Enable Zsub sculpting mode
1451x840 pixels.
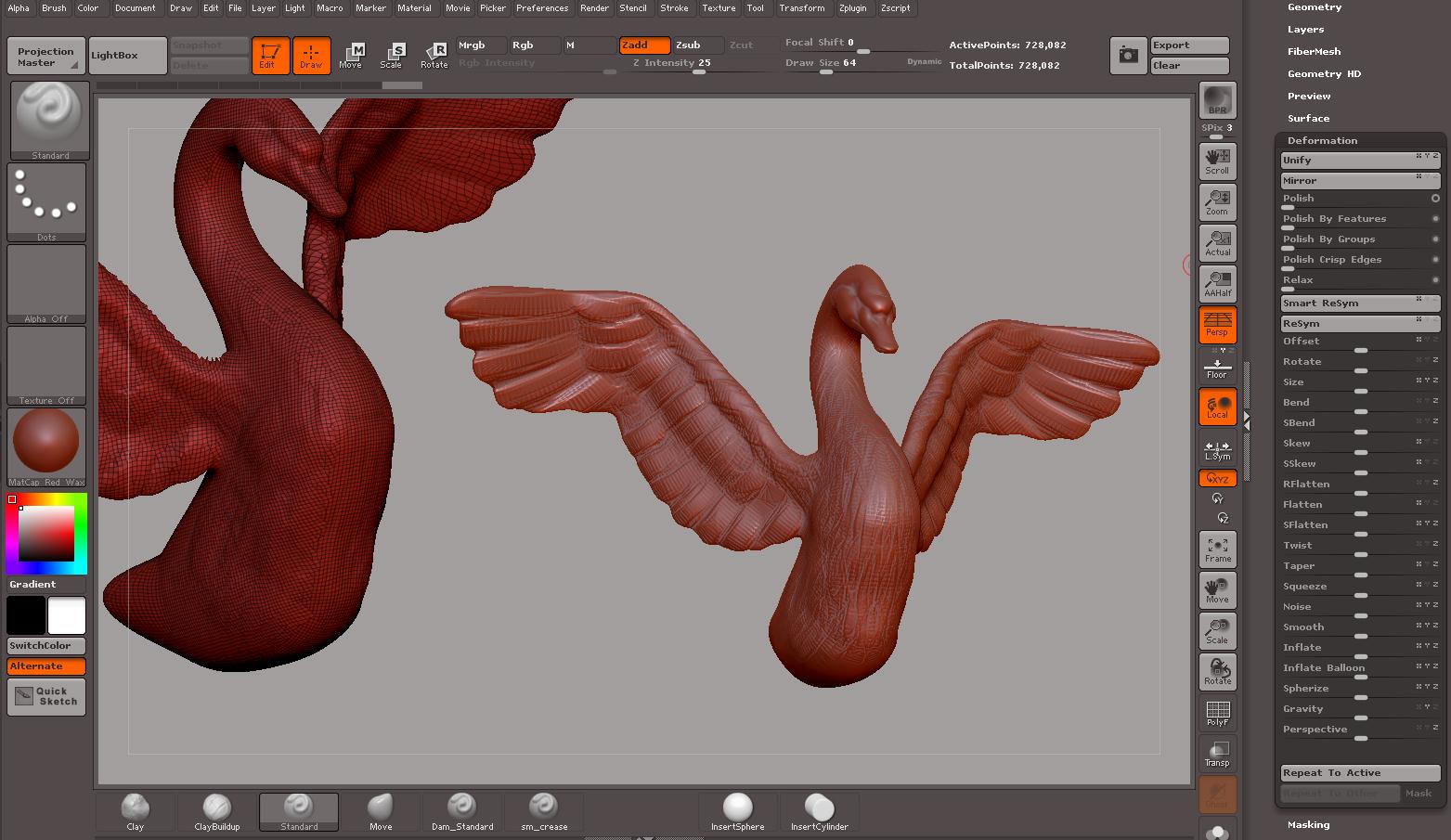pyautogui.click(x=698, y=45)
